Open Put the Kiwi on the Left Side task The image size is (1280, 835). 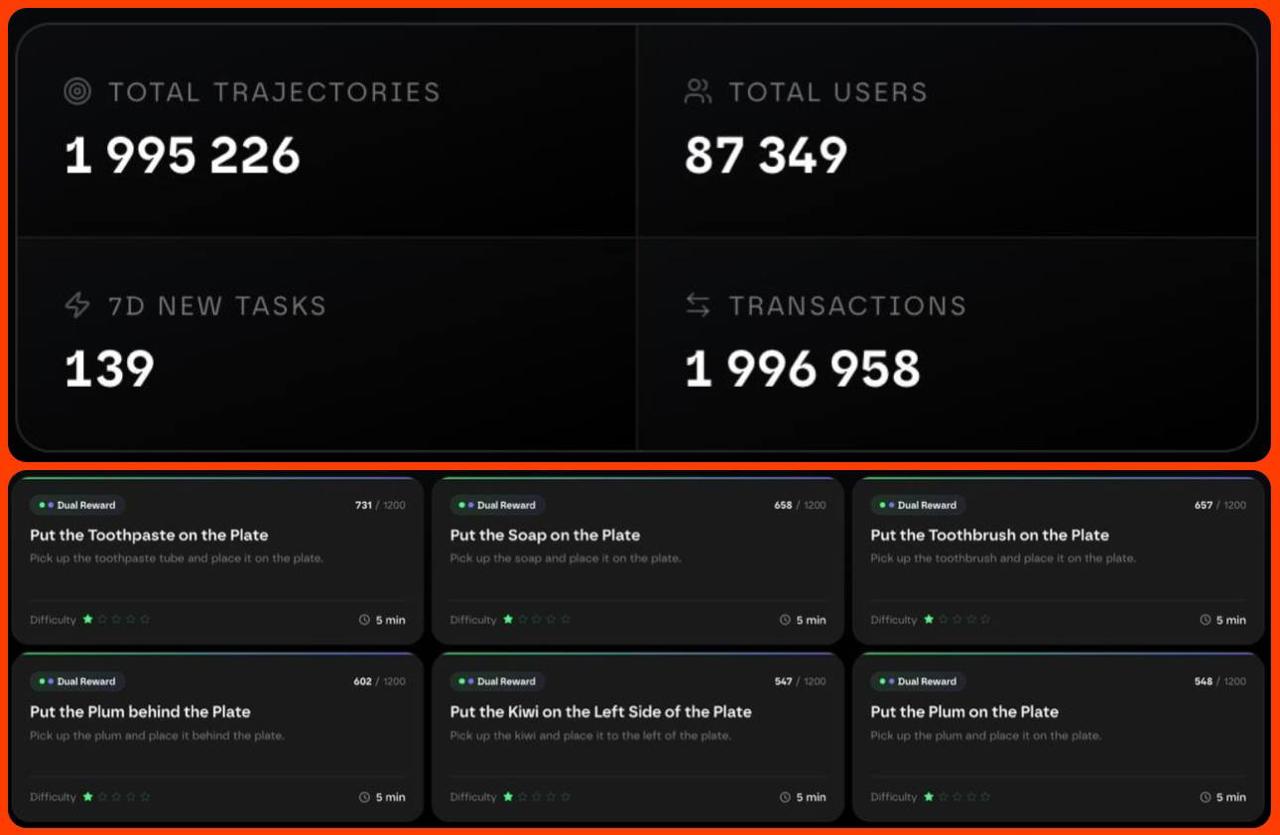click(x=601, y=712)
